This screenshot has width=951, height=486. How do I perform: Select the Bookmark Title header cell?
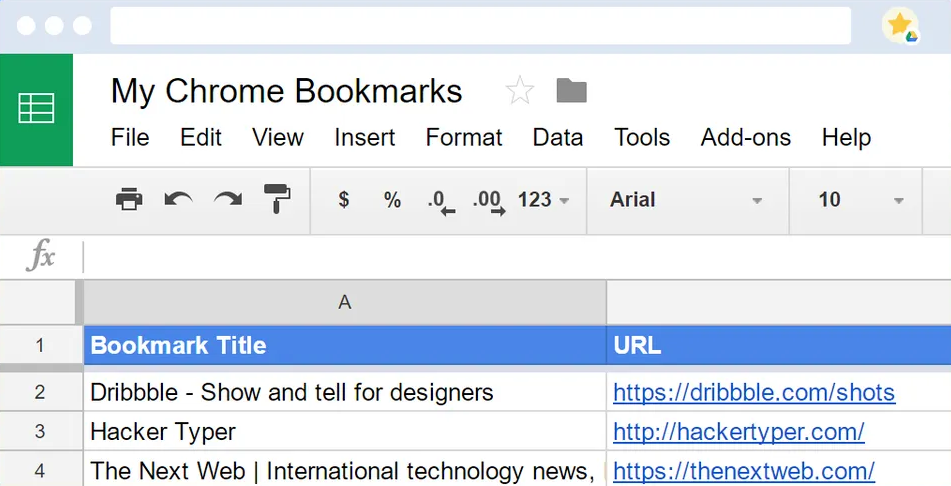[344, 345]
